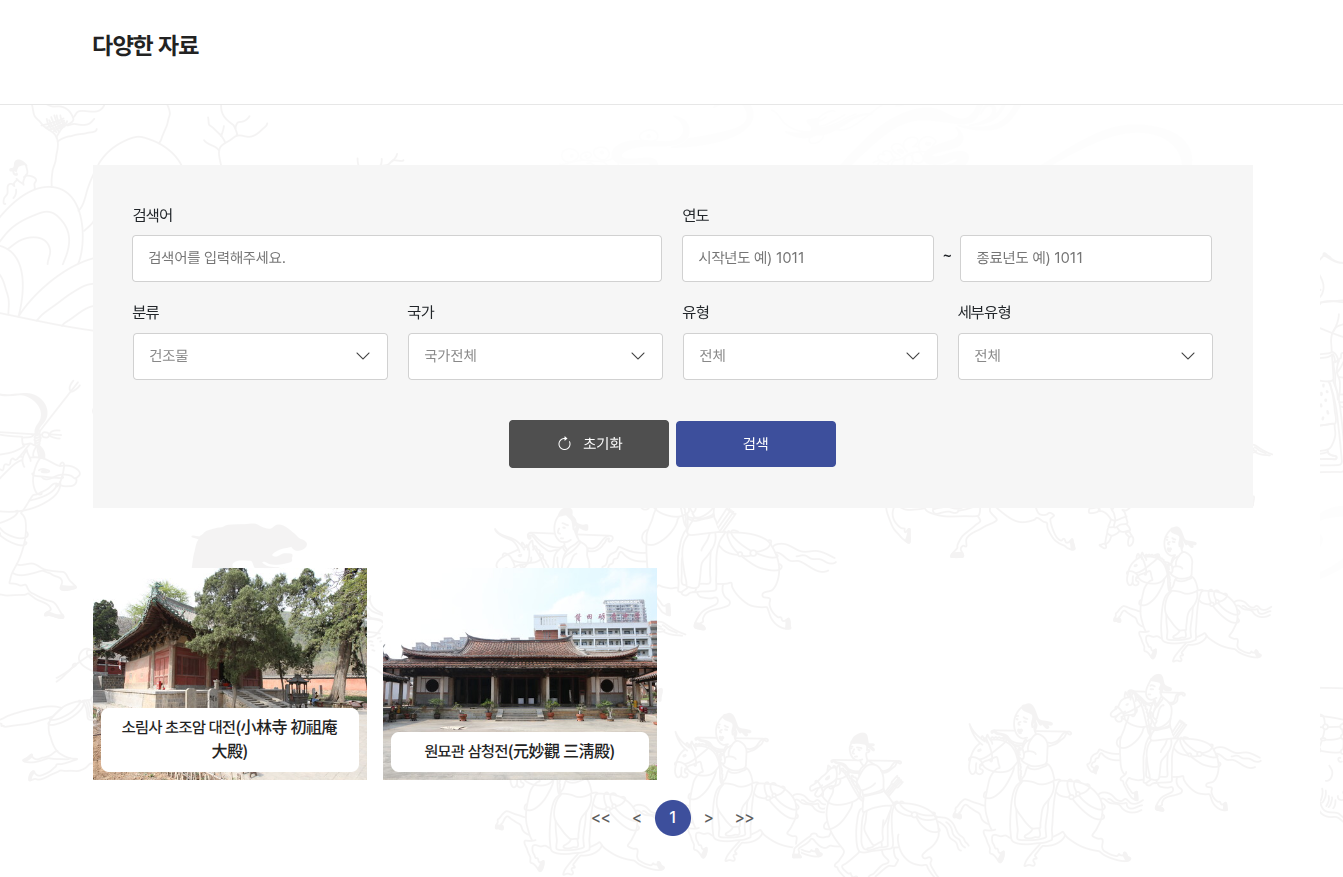Image resolution: width=1343 pixels, height=877 pixels.
Task: Open the 분류 dropdown showing 건조물
Action: [x=260, y=356]
